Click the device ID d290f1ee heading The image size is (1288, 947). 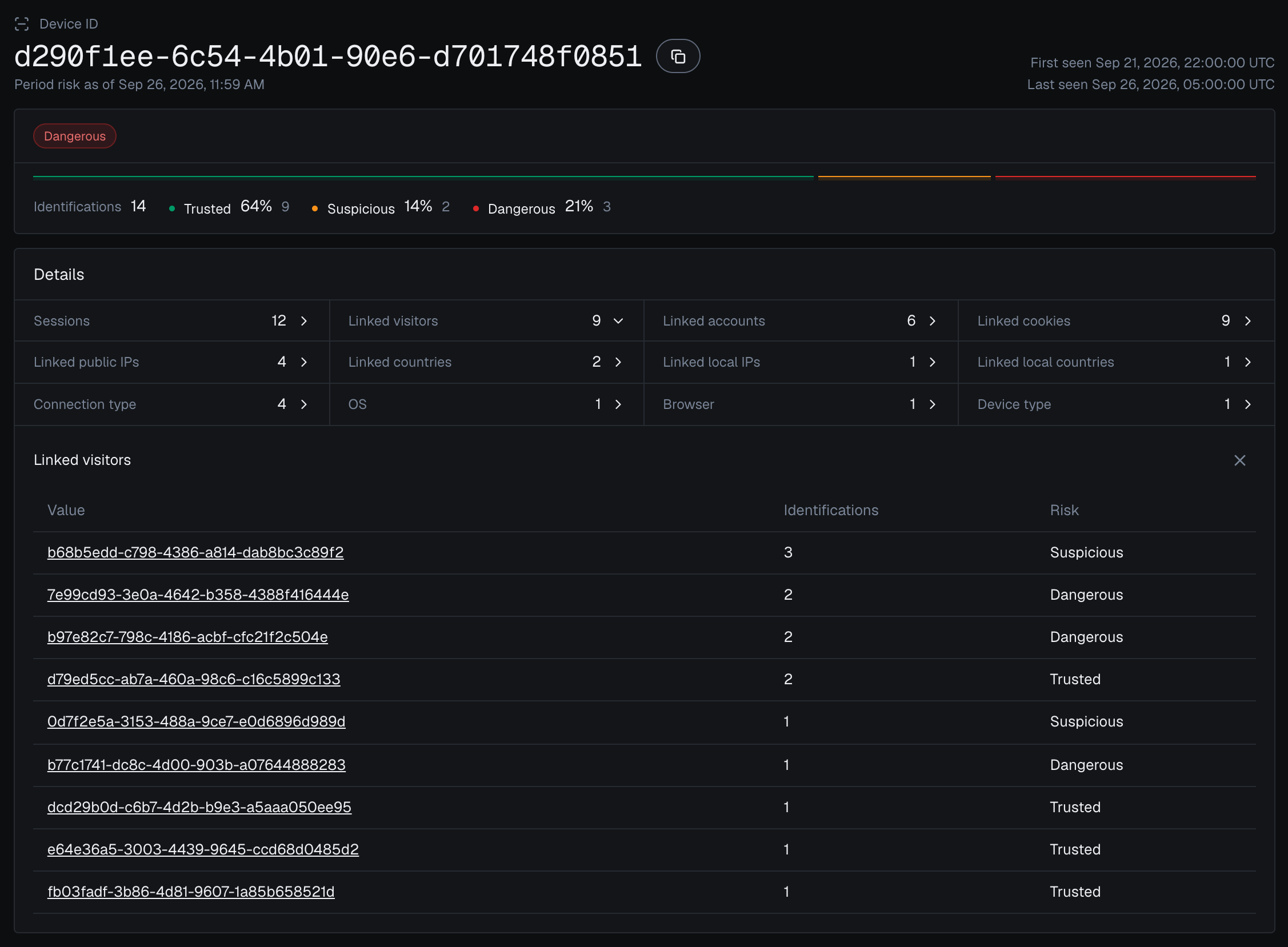click(327, 56)
